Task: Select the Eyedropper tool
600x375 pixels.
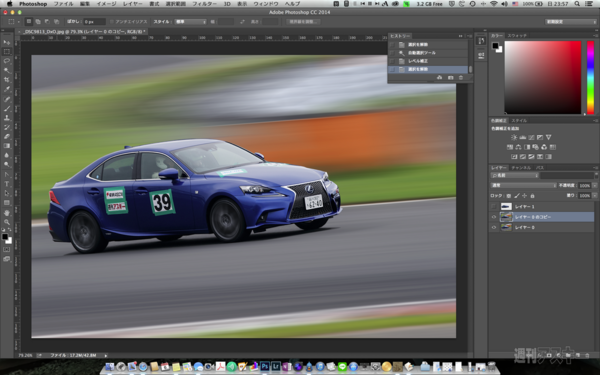Action: [x=7, y=90]
